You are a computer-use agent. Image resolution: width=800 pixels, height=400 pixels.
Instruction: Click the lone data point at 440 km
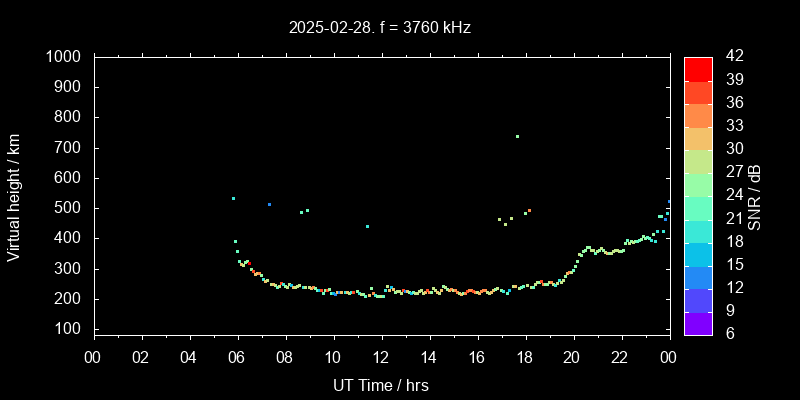pyautogui.click(x=367, y=226)
